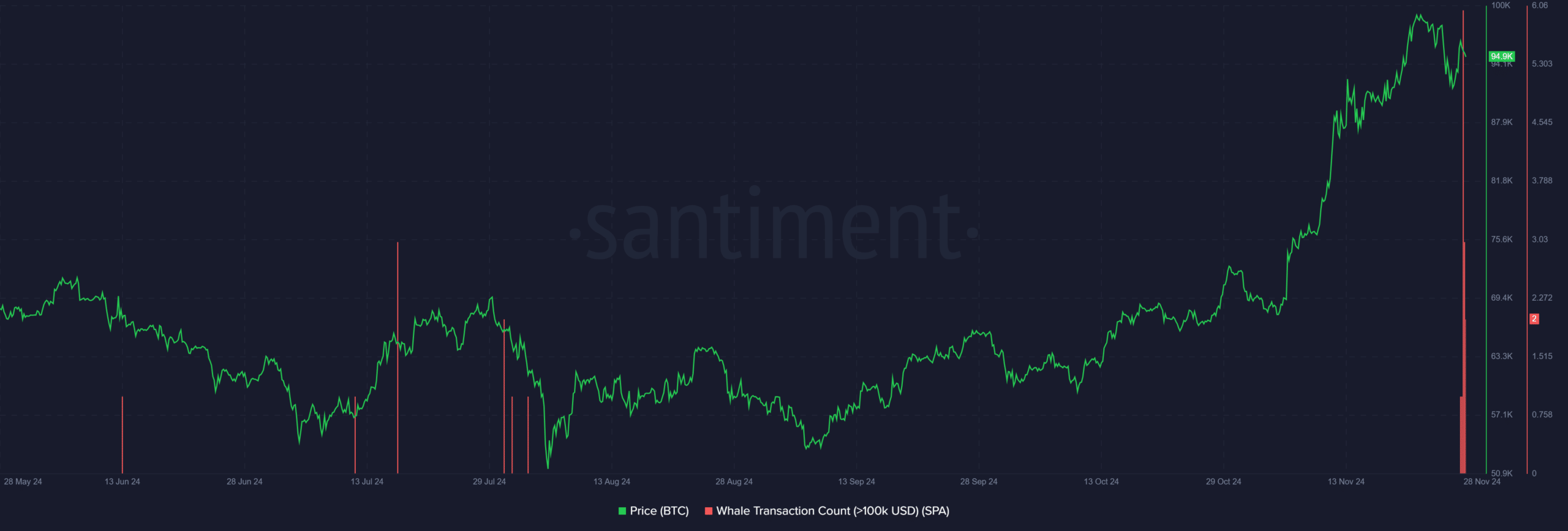1568x531 pixels.
Task: Click the 5.303 whale axis label
Action: click(1542, 64)
